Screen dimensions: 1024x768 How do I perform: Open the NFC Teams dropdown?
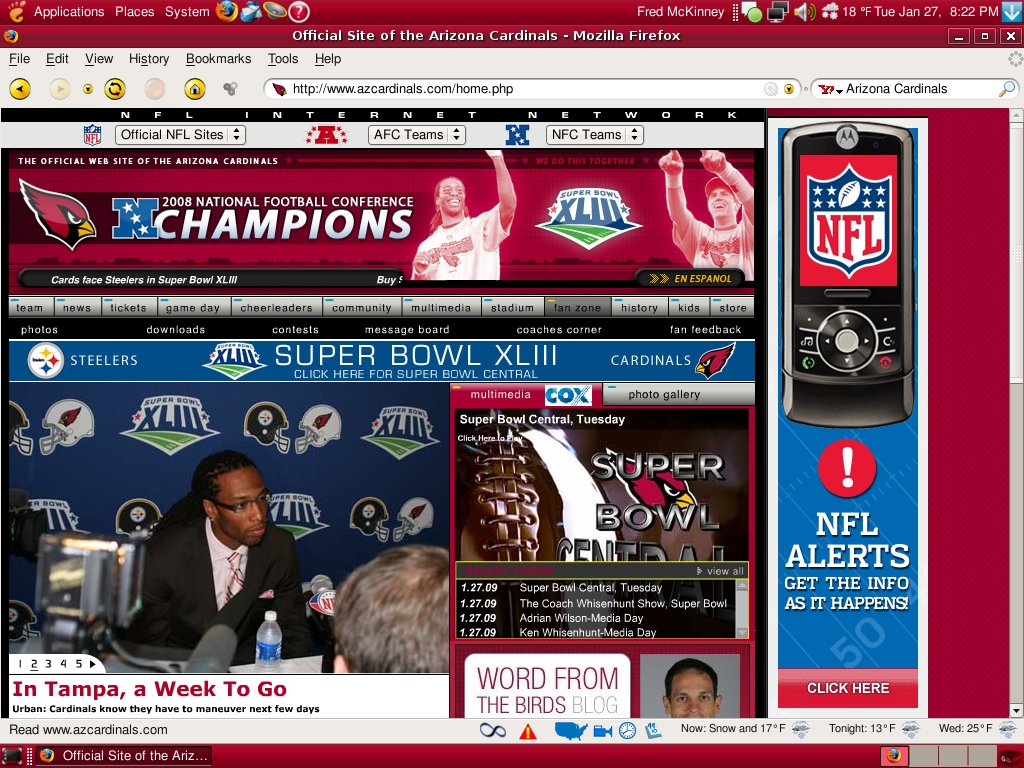595,135
